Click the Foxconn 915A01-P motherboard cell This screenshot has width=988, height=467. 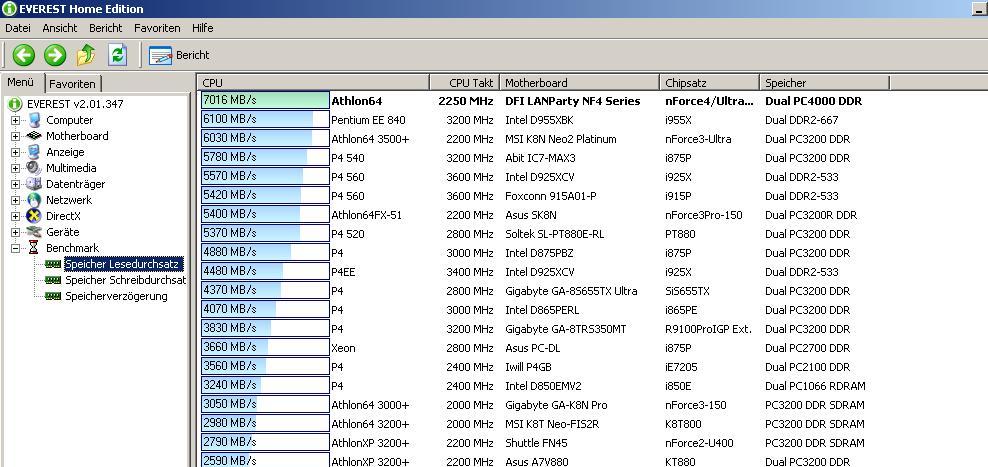pyautogui.click(x=551, y=196)
